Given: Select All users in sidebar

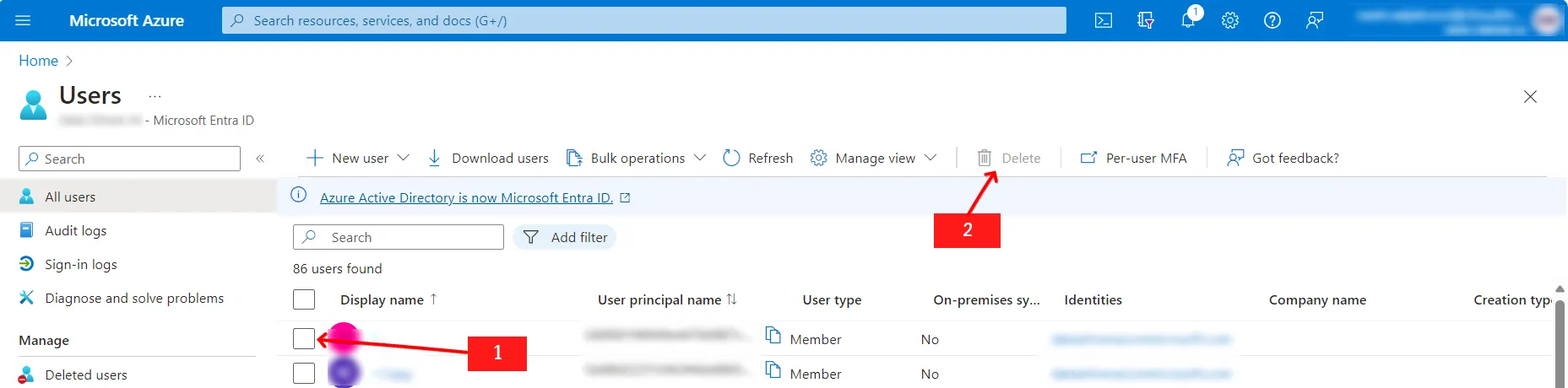Looking at the screenshot, I should [x=138, y=197].
